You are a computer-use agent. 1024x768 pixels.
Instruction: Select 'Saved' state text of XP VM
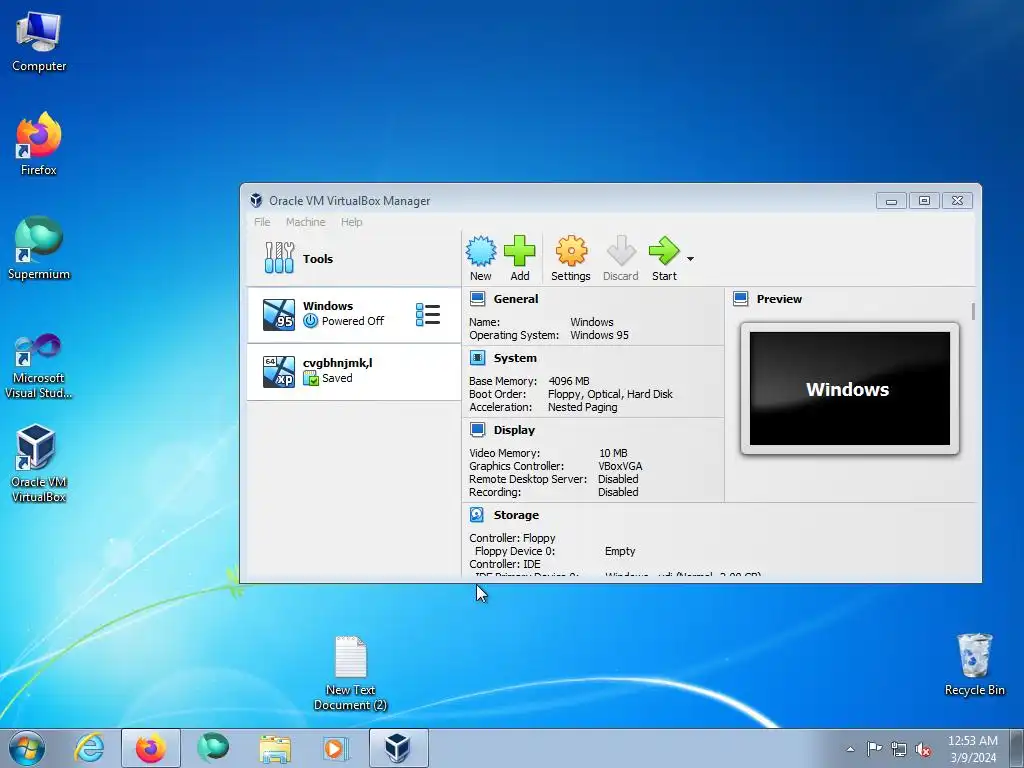[x=337, y=378]
